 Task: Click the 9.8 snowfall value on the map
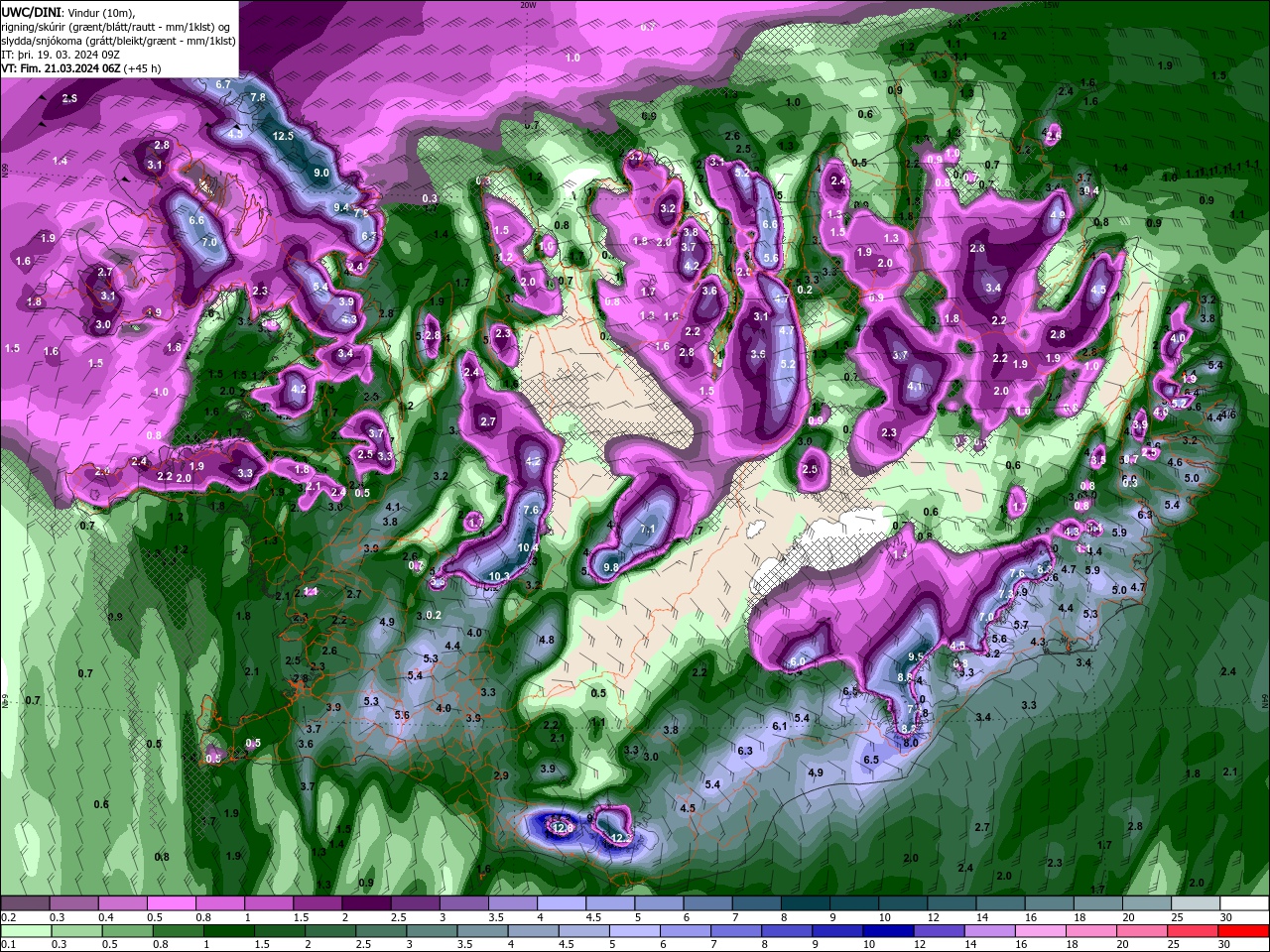[x=611, y=567]
